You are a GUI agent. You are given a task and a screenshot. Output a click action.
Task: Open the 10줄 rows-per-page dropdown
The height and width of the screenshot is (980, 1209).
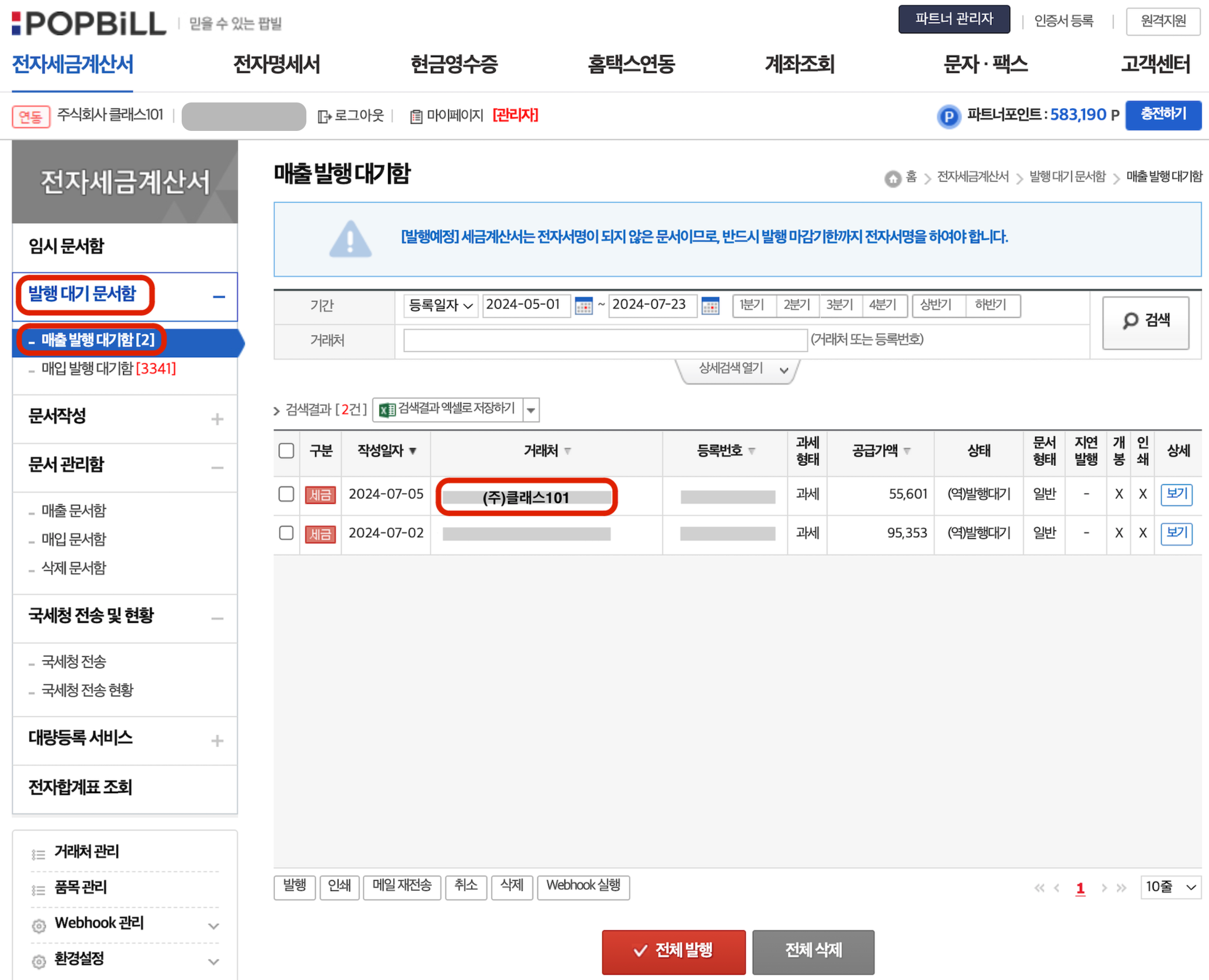pyautogui.click(x=1170, y=887)
